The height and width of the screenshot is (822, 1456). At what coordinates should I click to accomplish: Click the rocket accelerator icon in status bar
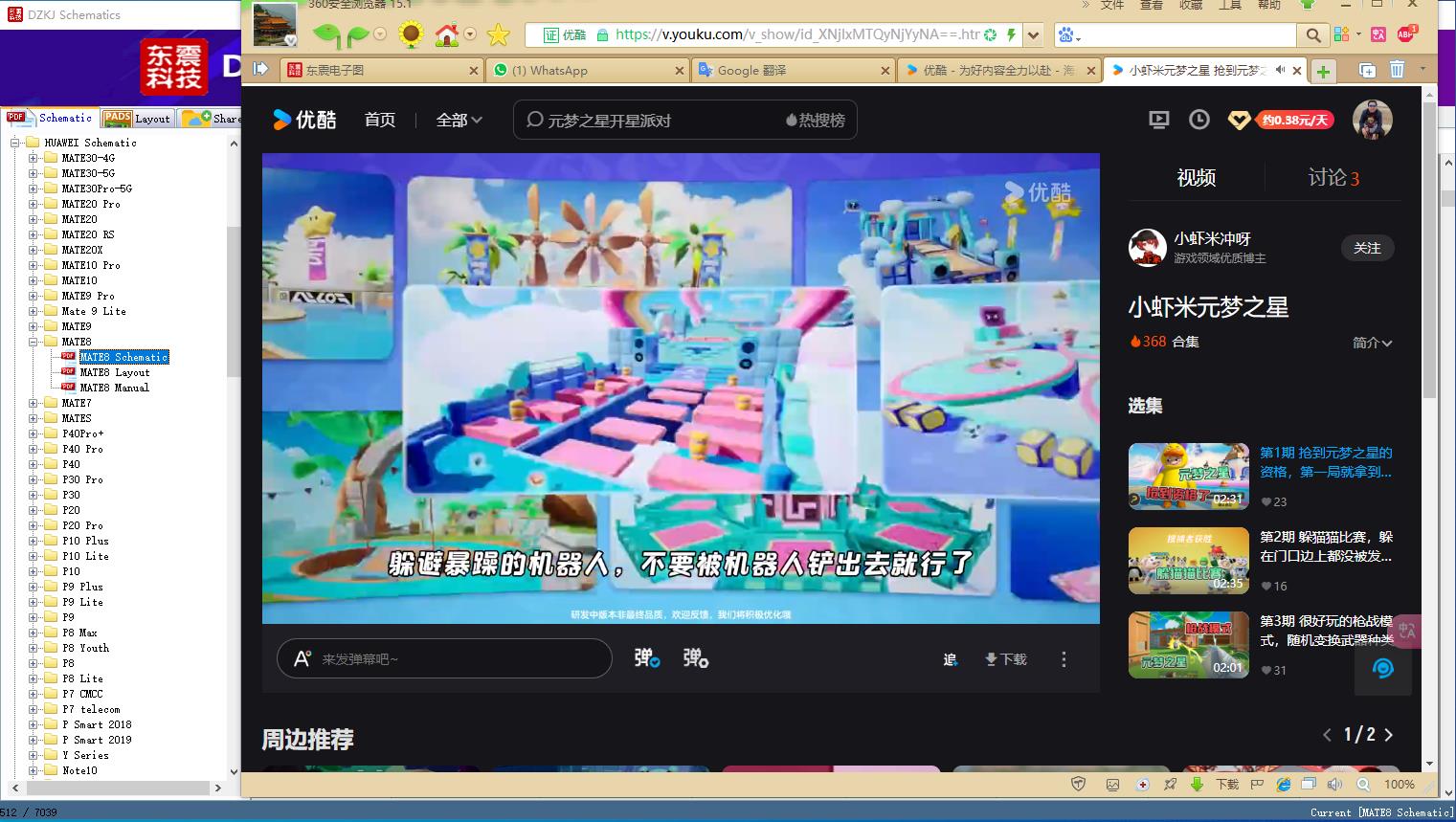pyautogui.click(x=1170, y=784)
